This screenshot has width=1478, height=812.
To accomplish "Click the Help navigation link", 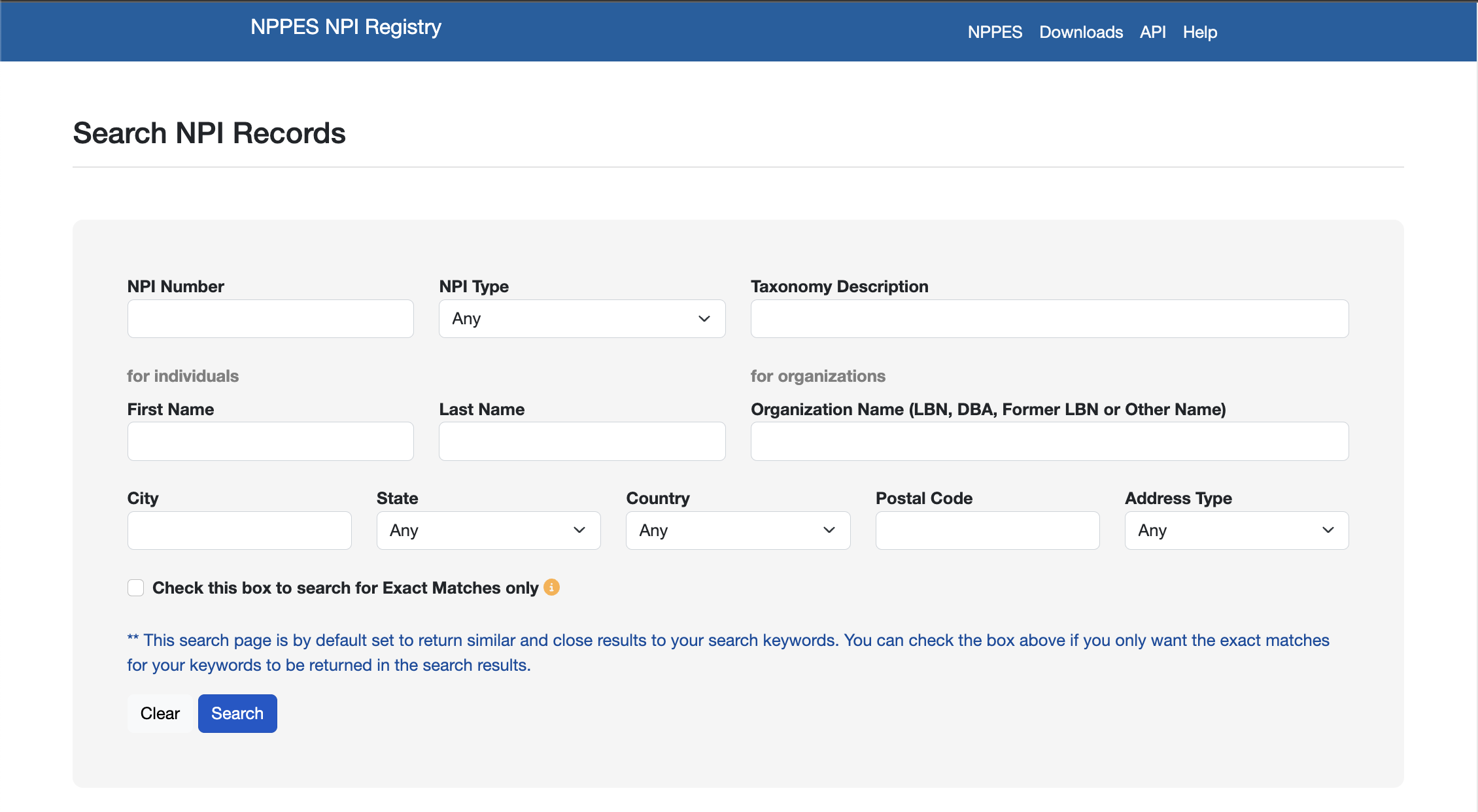I will pyautogui.click(x=1200, y=32).
